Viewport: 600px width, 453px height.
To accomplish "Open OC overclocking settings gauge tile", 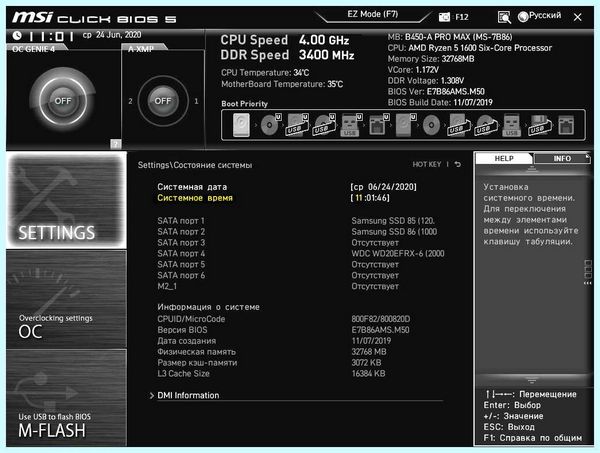I will 66,299.
